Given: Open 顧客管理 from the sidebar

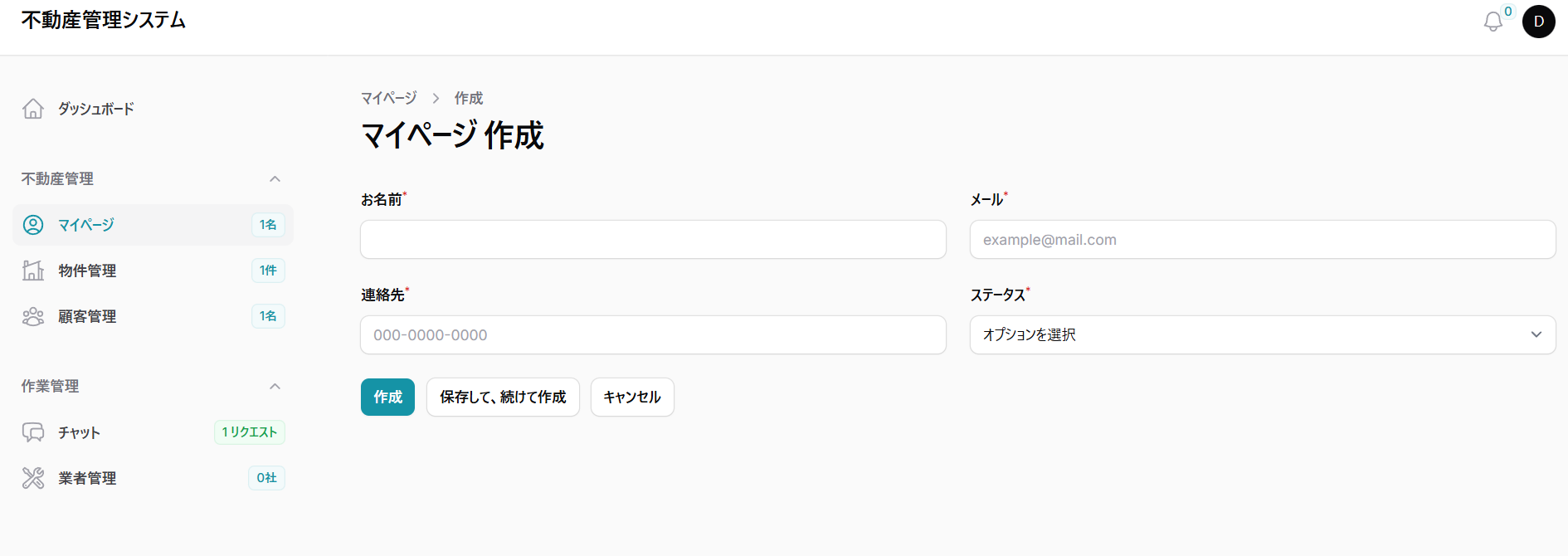Looking at the screenshot, I should coord(87,316).
